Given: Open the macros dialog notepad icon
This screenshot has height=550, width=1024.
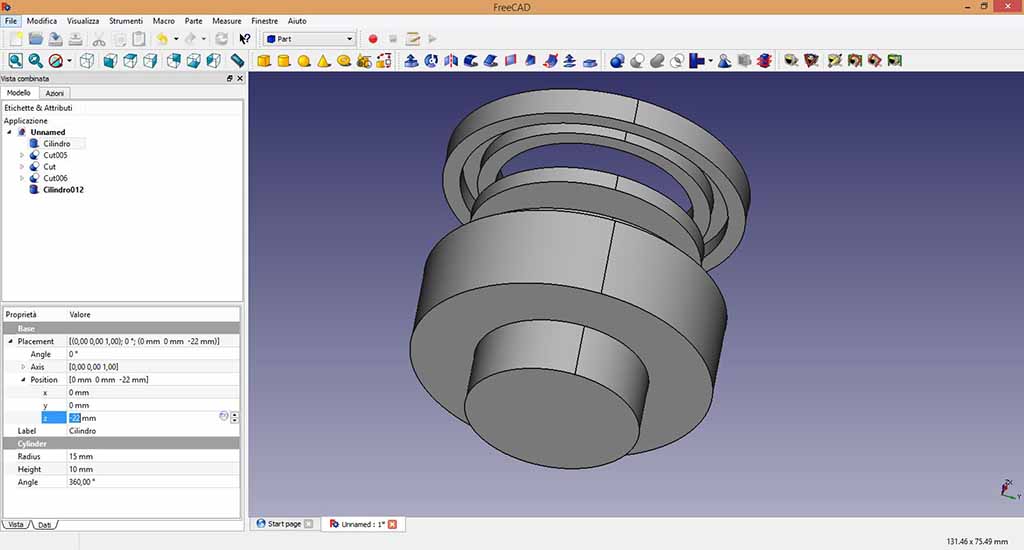Looking at the screenshot, I should (x=413, y=39).
